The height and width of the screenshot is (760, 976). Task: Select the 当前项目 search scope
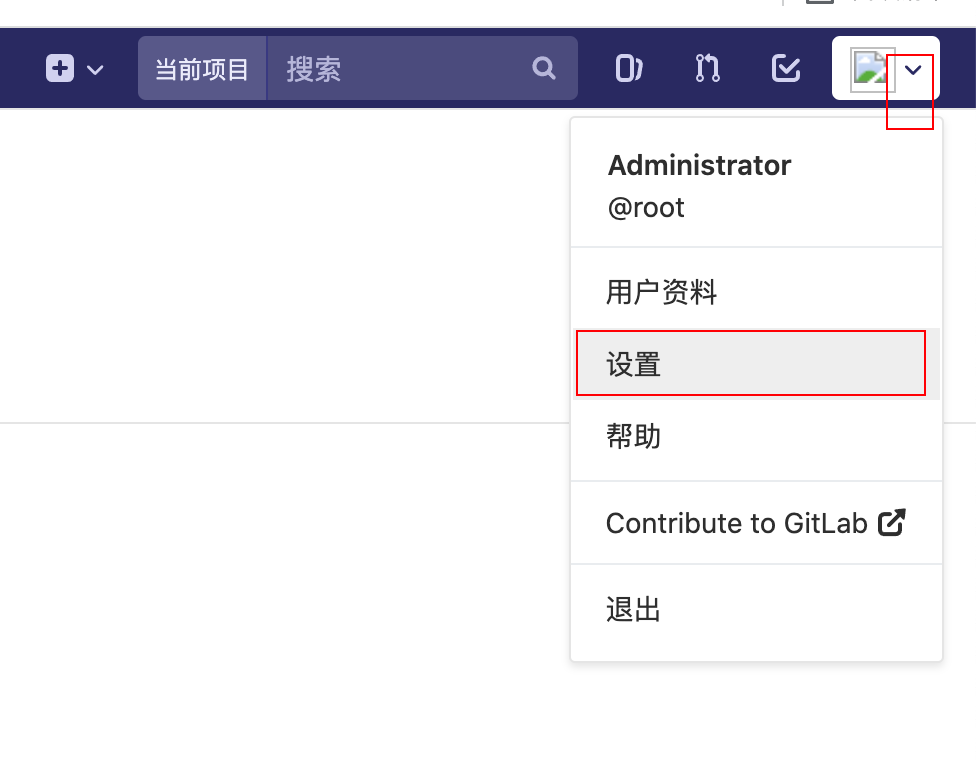click(203, 68)
